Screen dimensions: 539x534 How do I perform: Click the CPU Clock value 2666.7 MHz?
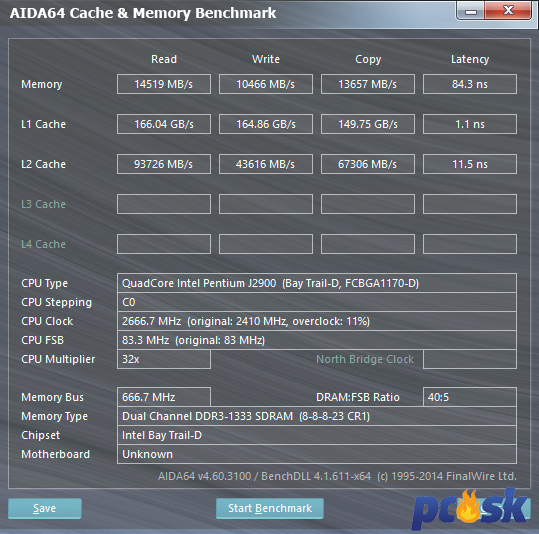point(317,321)
